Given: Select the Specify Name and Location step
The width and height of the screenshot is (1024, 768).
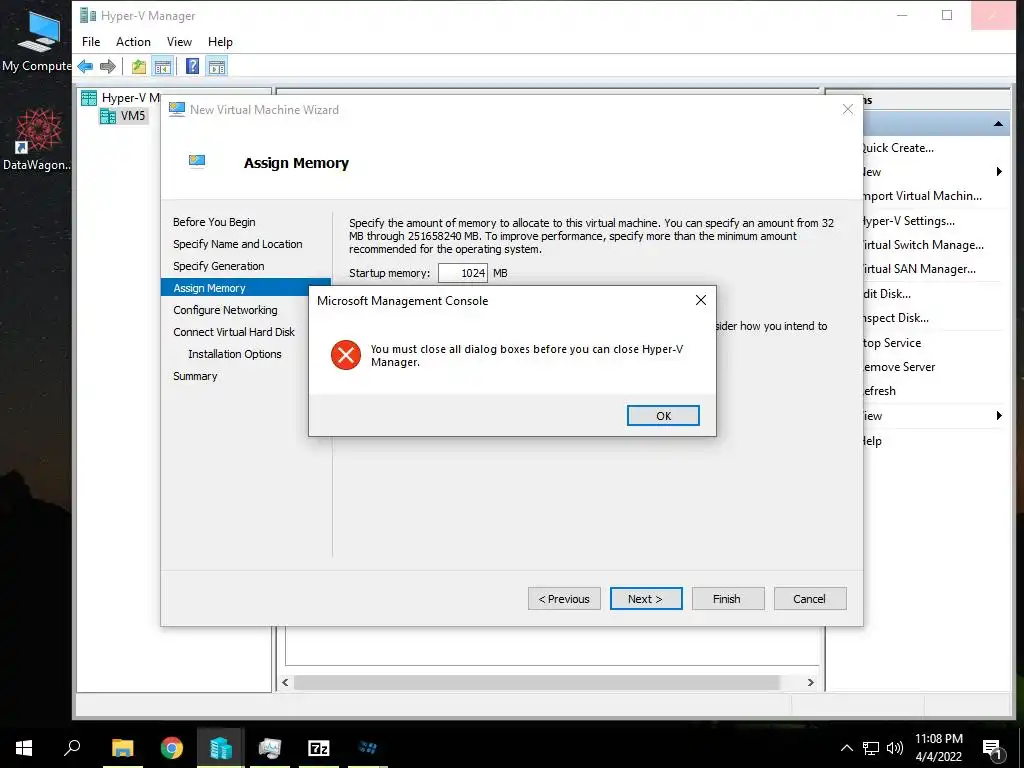Looking at the screenshot, I should click(x=238, y=244).
